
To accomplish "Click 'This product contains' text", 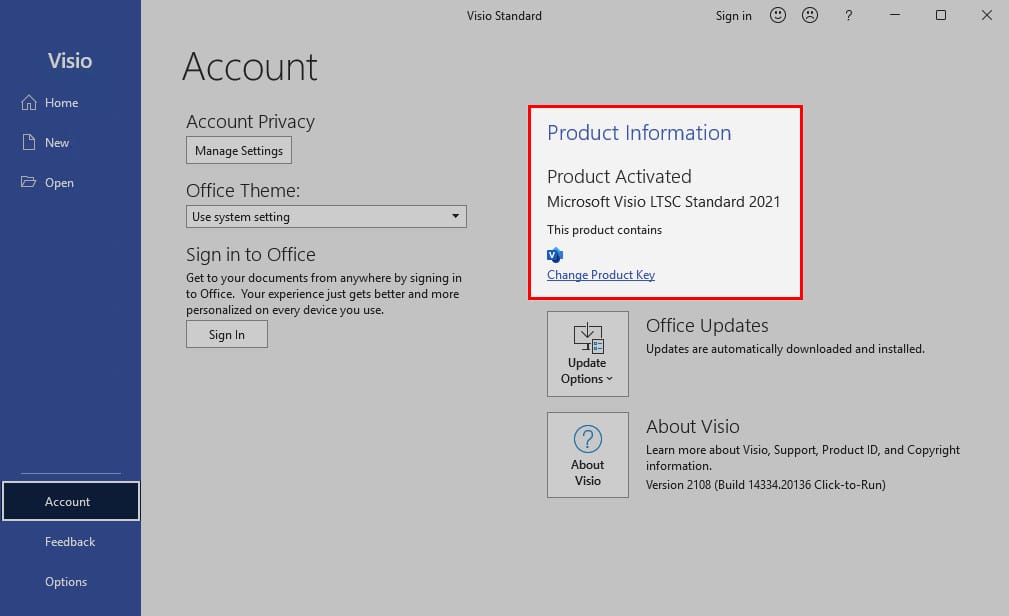I will pyautogui.click(x=604, y=230).
